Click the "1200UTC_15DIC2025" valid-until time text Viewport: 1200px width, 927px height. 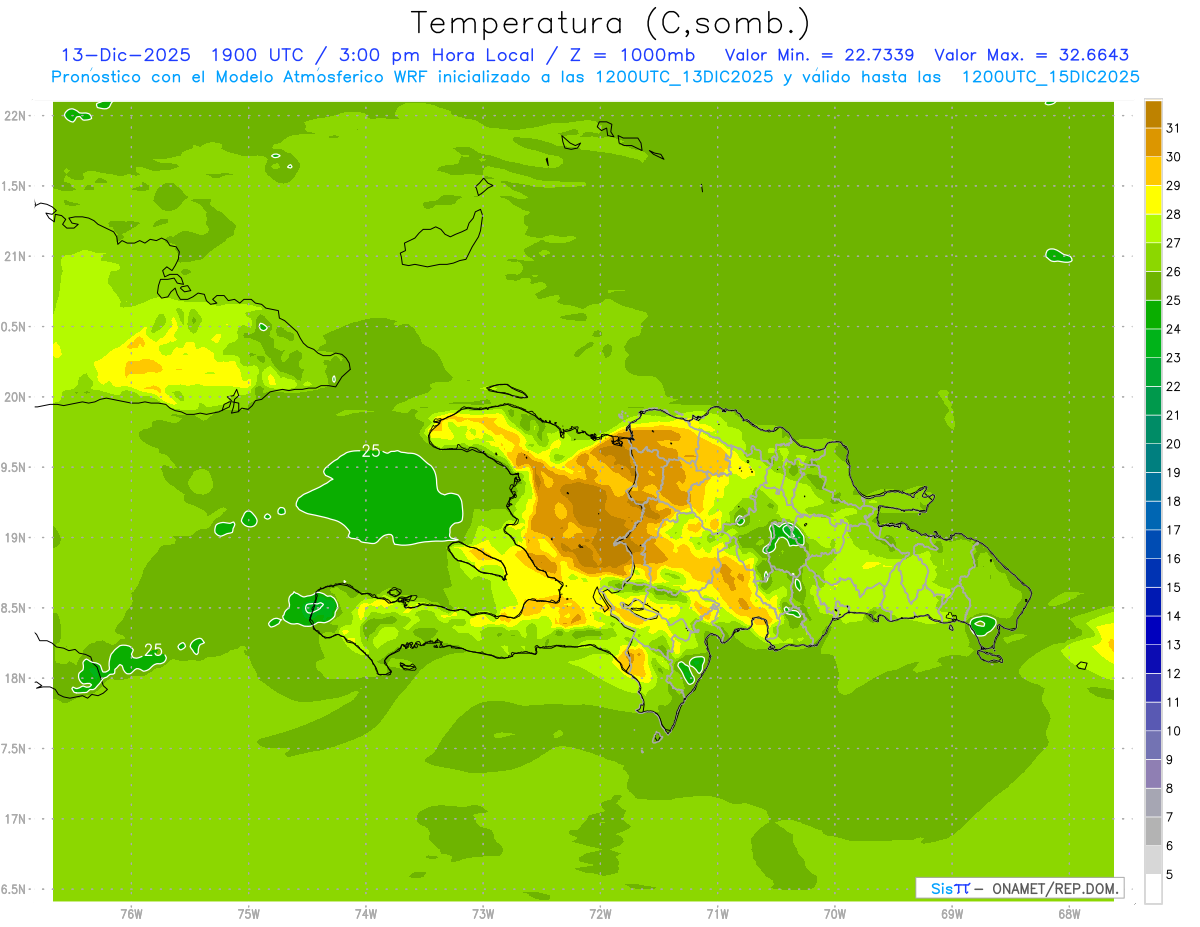(x=1050, y=77)
